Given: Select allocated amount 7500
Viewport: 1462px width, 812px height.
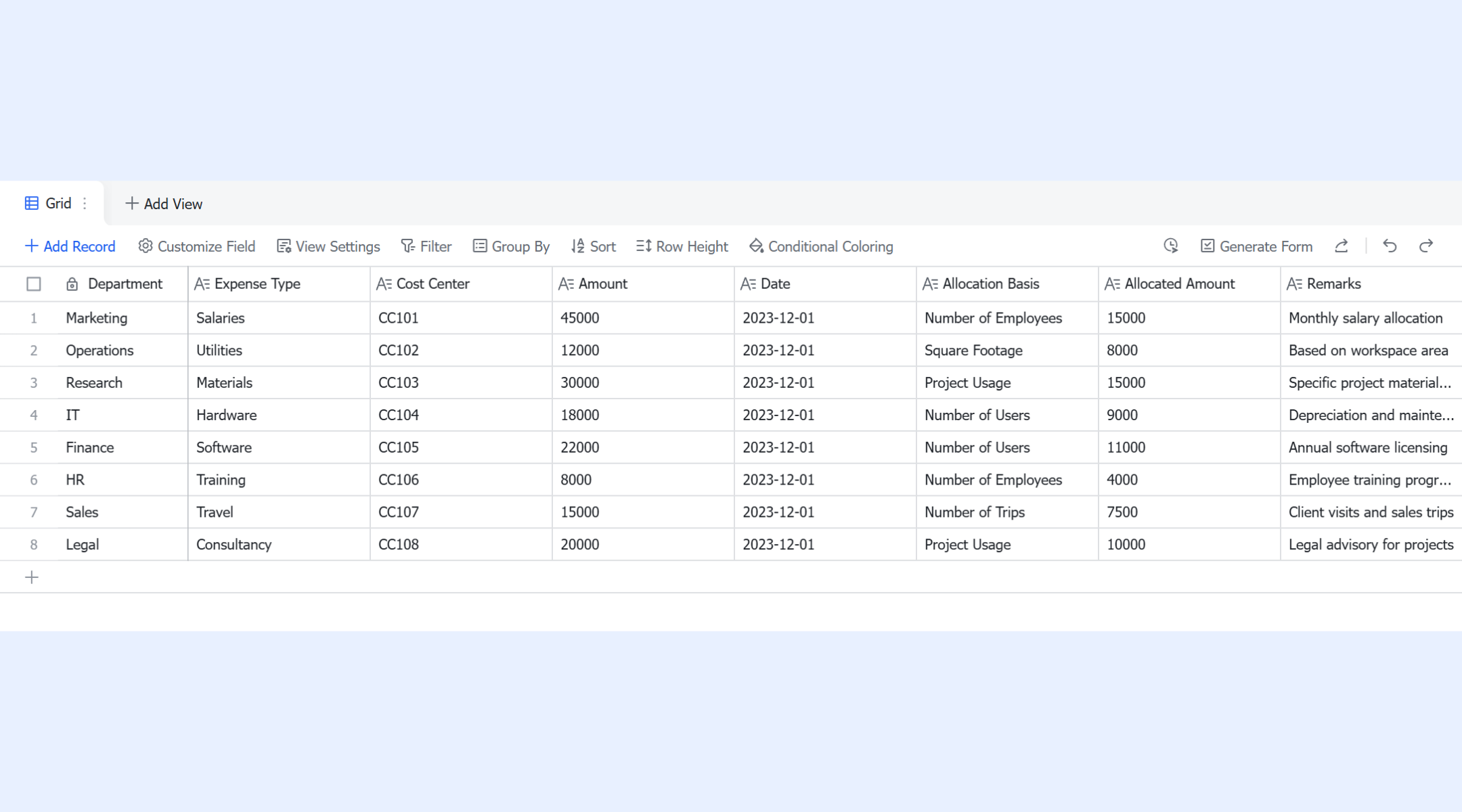Looking at the screenshot, I should [x=1189, y=512].
